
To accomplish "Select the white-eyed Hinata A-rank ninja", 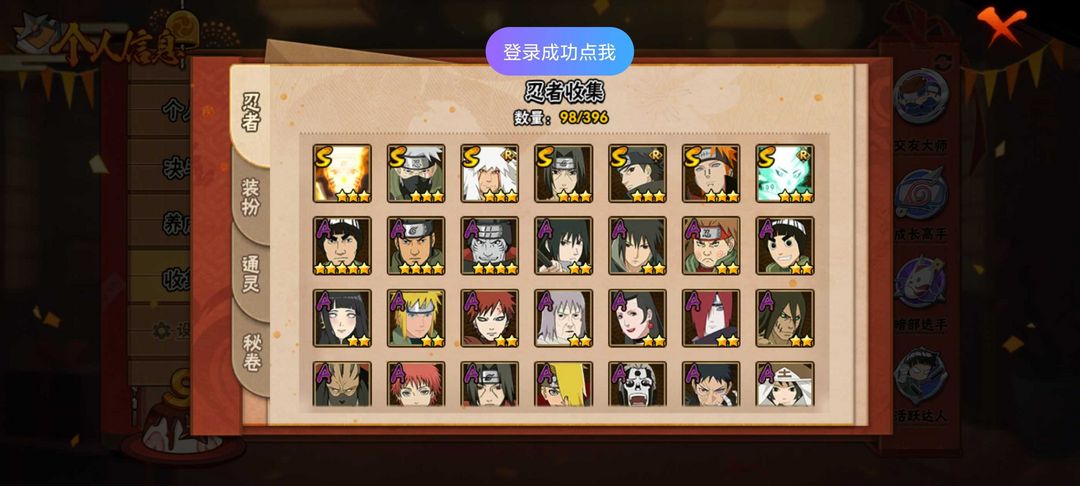I will 342,318.
